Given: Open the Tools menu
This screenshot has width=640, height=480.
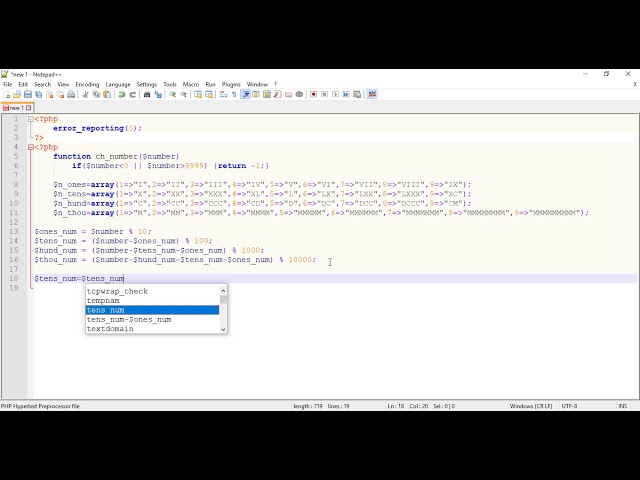Looking at the screenshot, I should pos(170,84).
